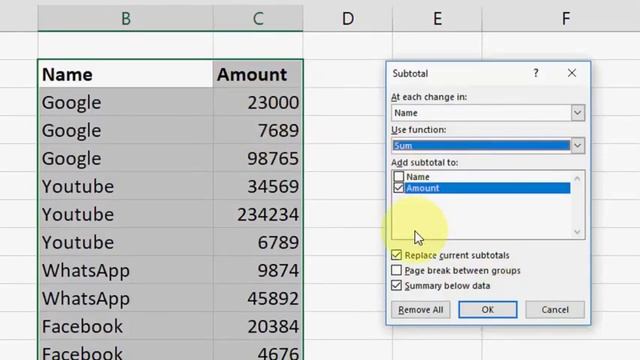640x360 pixels.
Task: Click the Cancel button
Action: (555, 310)
